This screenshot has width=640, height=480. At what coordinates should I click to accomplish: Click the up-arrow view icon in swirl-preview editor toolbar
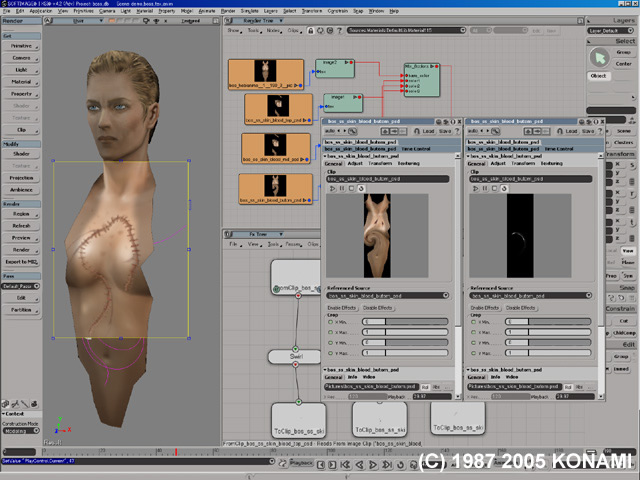(385, 131)
